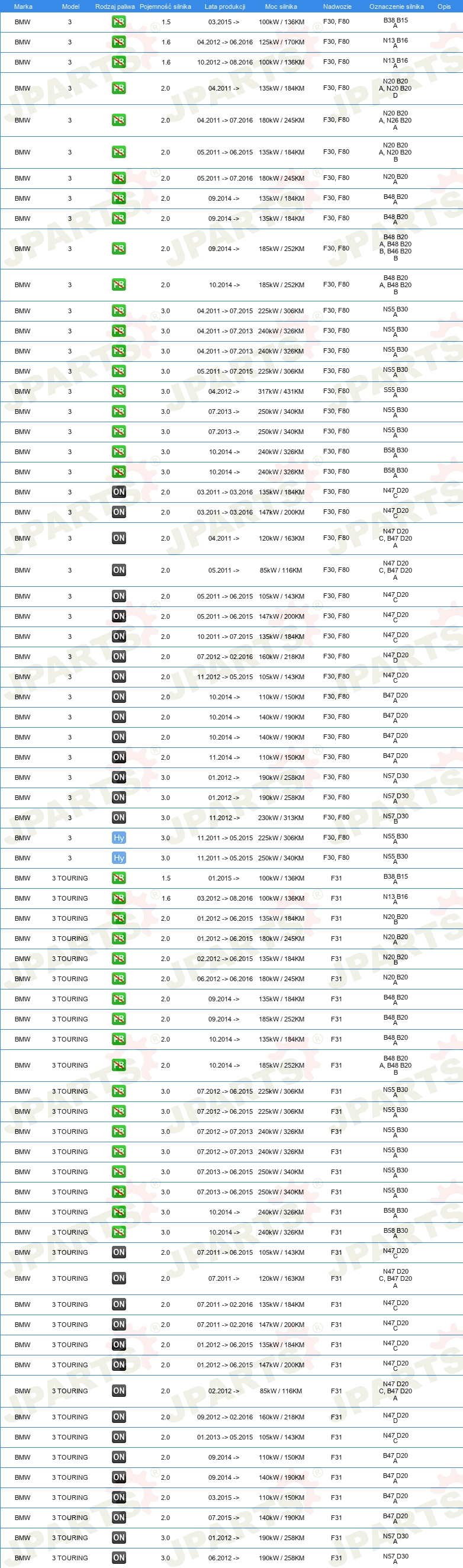Click the 11.2012 -> date in 230kW row
The image size is (463, 1568).
pyautogui.click(x=224, y=818)
